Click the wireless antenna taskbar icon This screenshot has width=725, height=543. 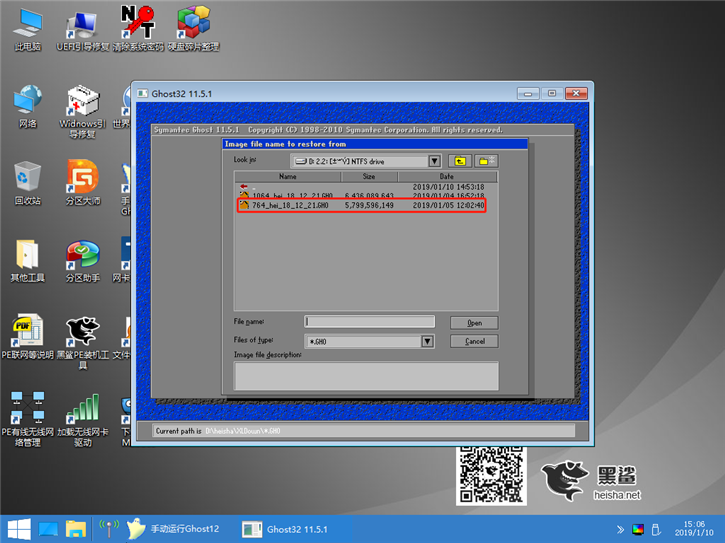tap(109, 529)
